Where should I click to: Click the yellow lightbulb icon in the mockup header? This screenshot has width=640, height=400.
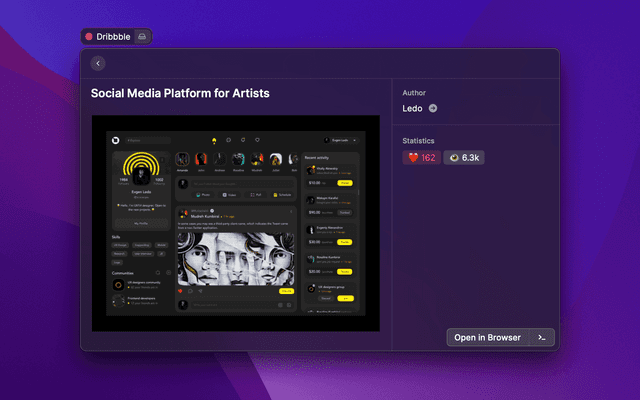[x=213, y=140]
